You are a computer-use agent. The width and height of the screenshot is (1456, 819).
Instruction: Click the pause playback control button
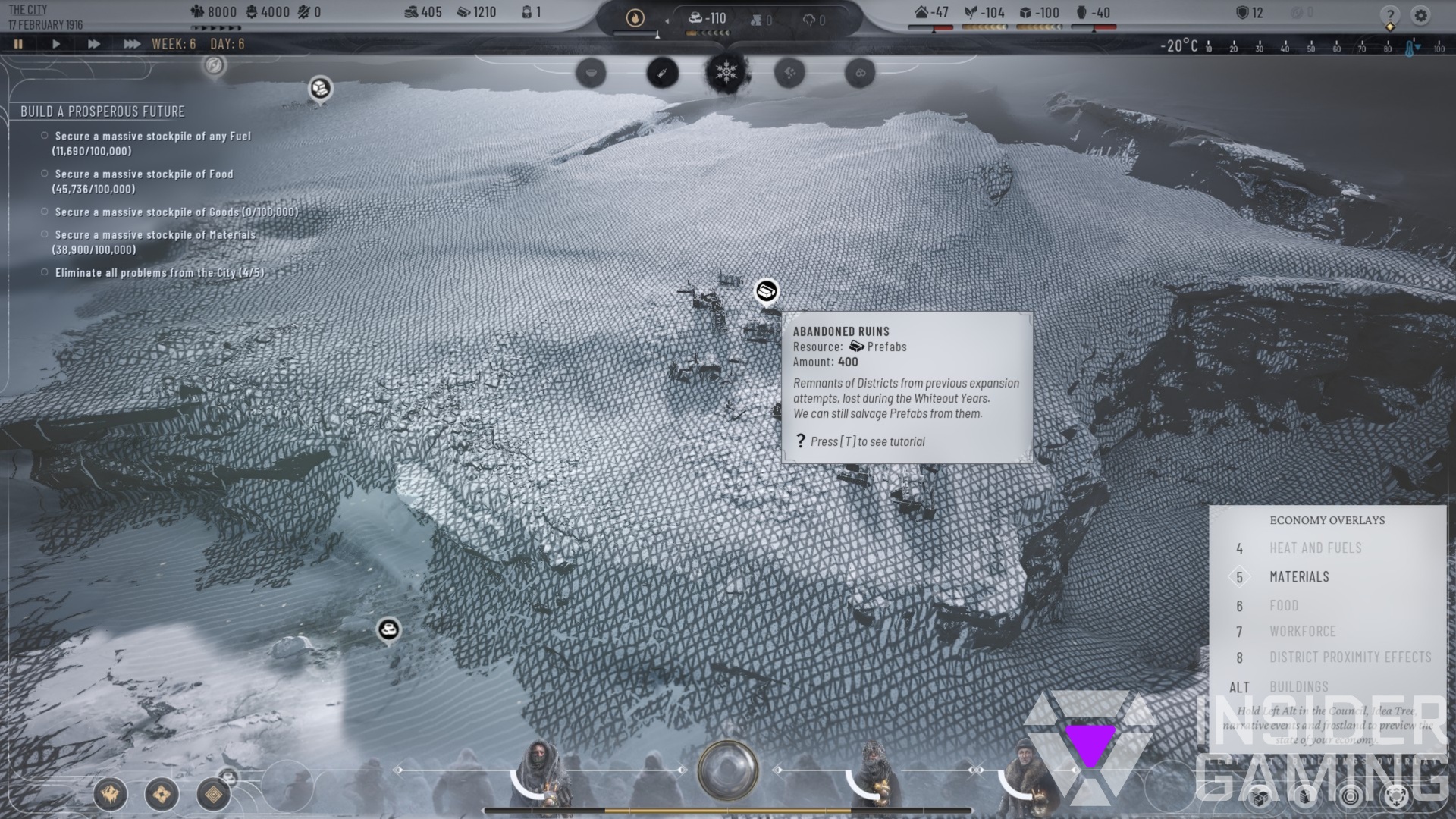(x=21, y=43)
